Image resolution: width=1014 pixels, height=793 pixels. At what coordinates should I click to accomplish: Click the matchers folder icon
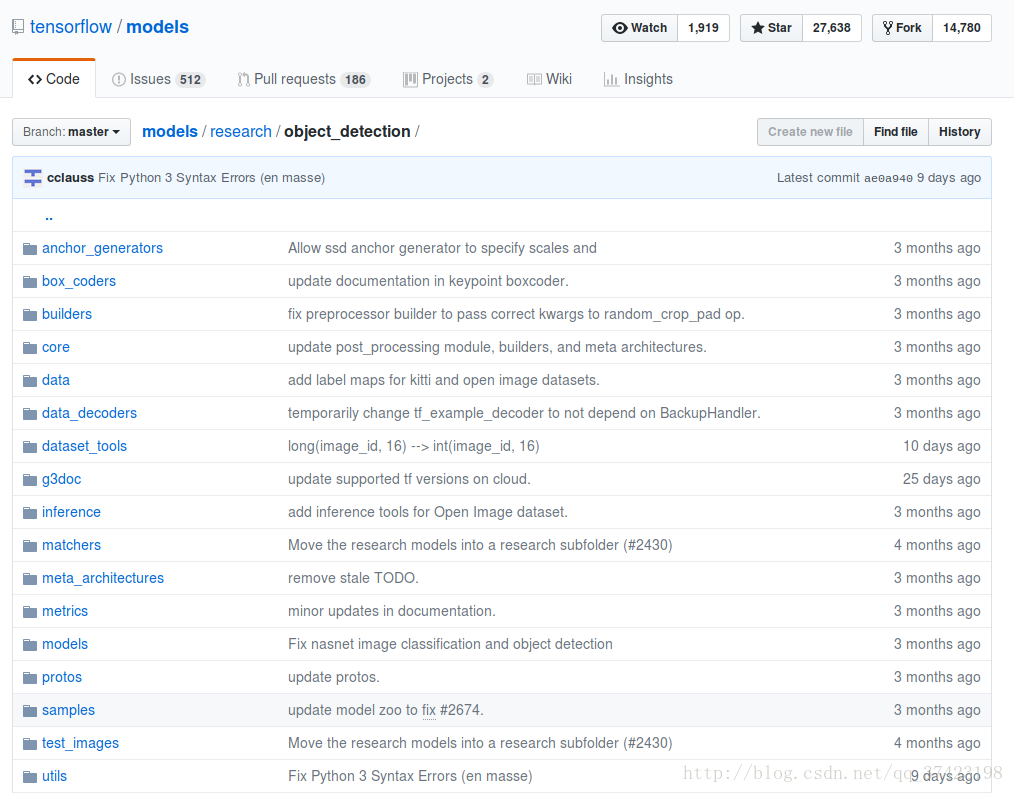[30, 546]
